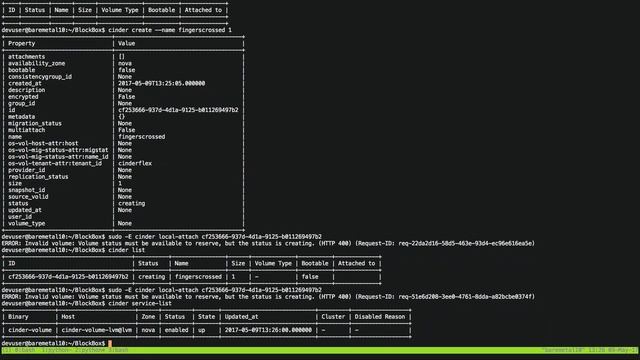The width and height of the screenshot is (640, 360).
Task: Click the cinder create --name fingerscrossed 1 command
Action: [170, 30]
